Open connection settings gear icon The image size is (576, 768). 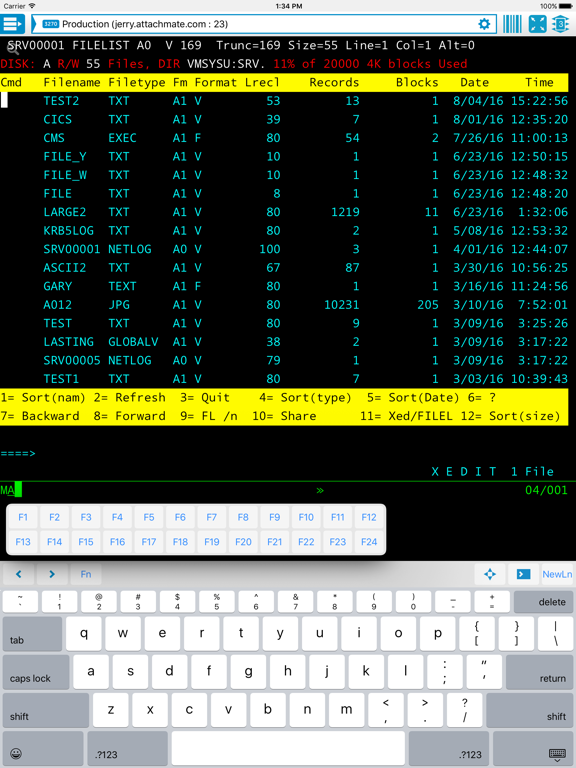pos(484,24)
